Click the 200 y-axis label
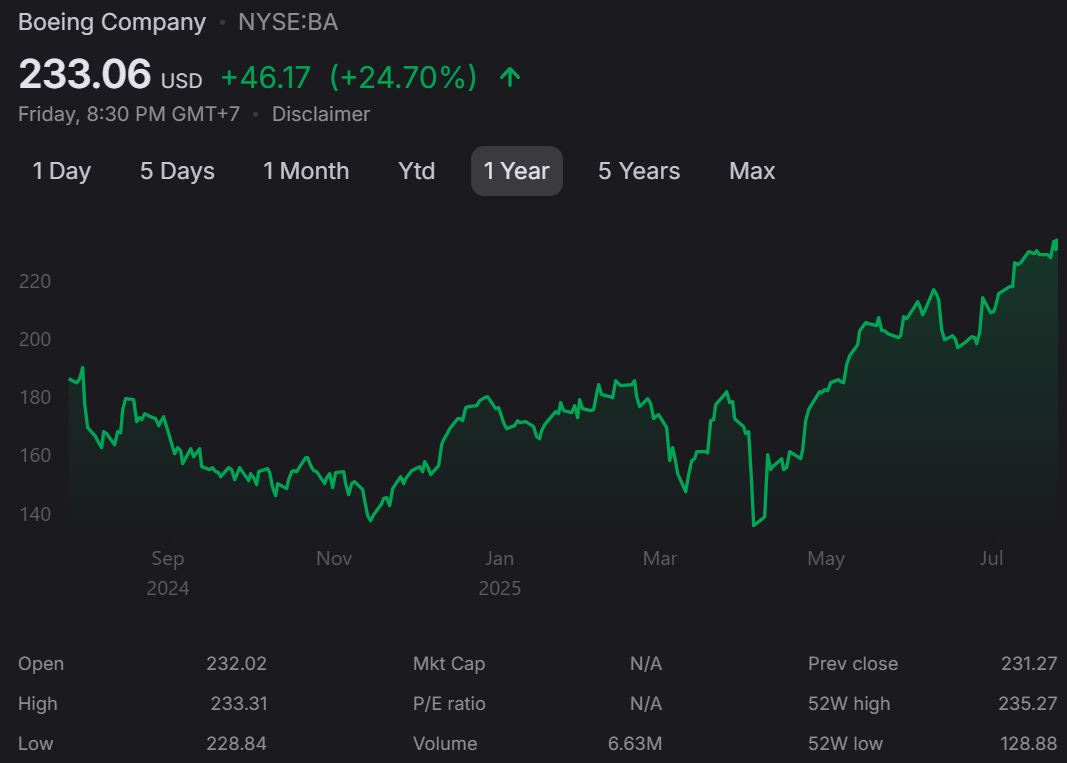This screenshot has width=1067, height=763. coord(35,339)
